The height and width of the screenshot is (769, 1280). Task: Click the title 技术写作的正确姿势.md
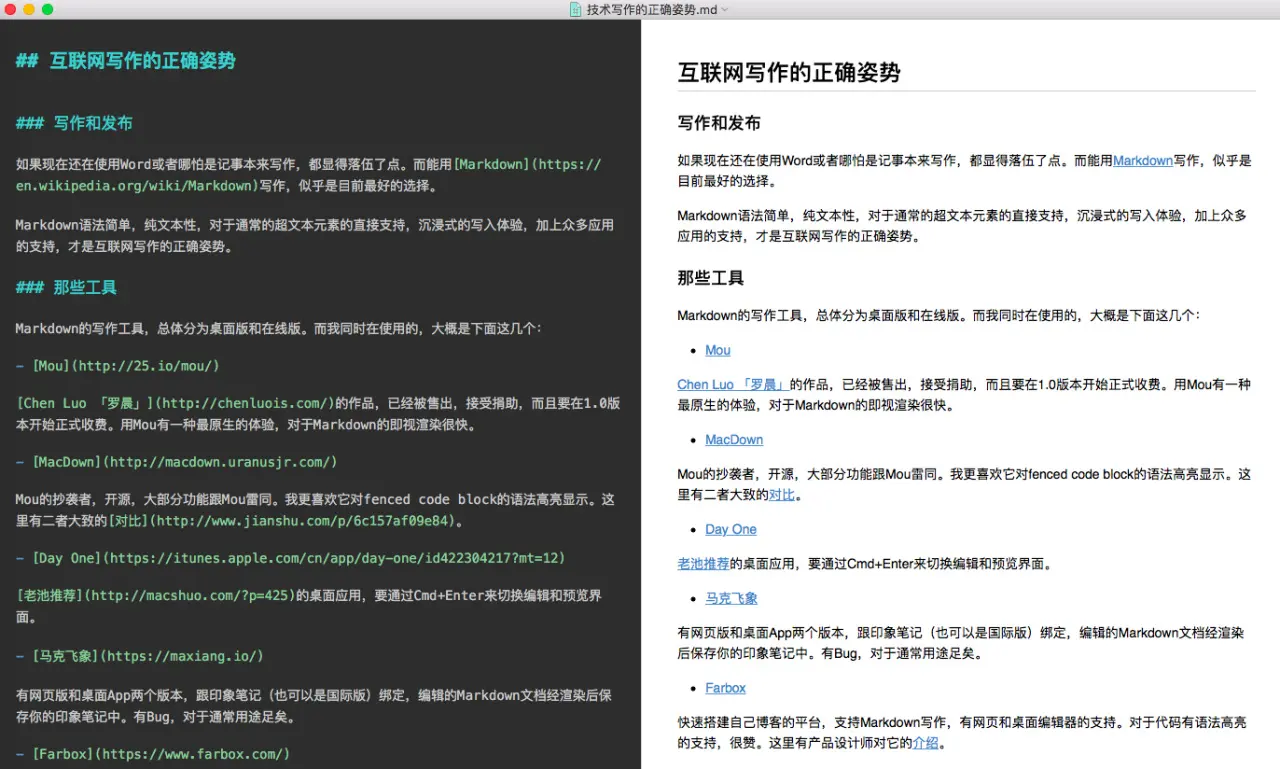point(652,10)
